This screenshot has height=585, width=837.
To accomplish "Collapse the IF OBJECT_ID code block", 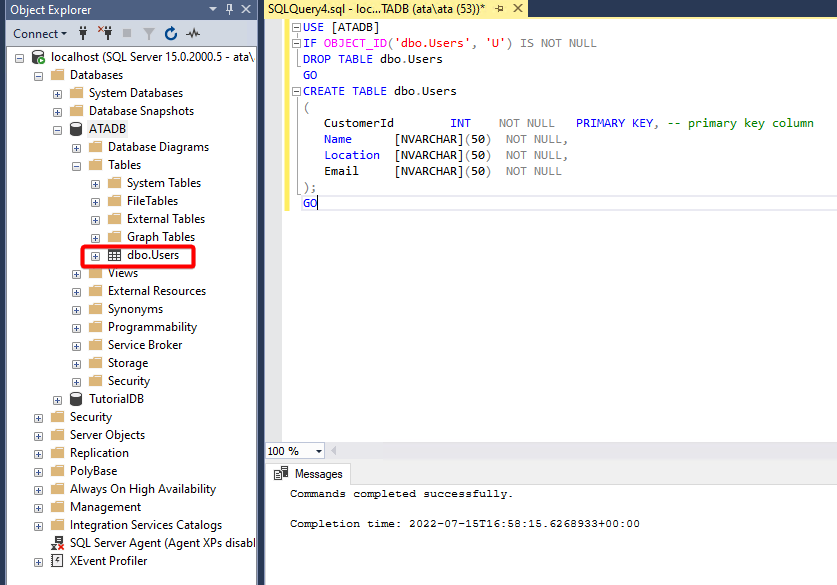I will [x=296, y=43].
